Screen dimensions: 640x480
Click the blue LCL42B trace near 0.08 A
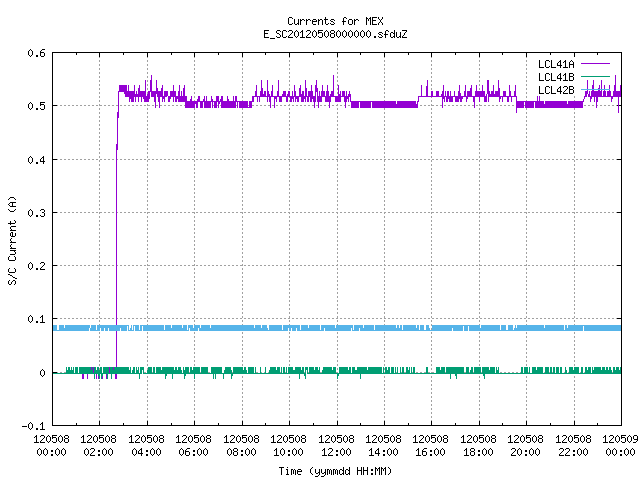tap(337, 328)
